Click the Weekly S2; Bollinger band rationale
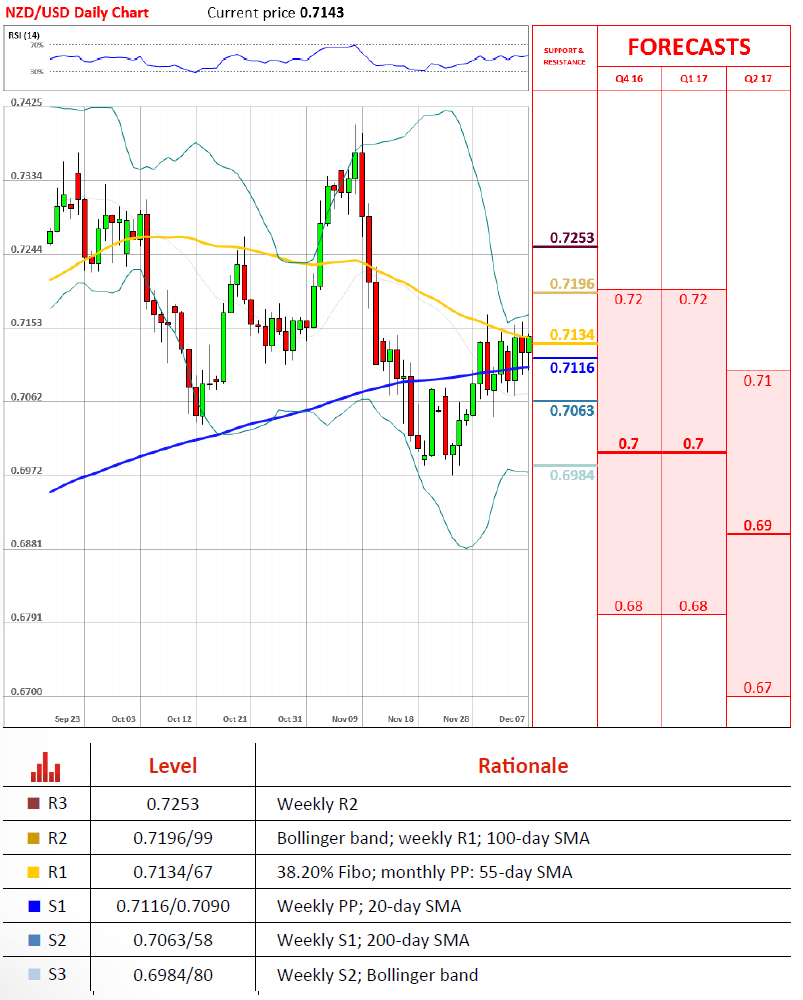 click(x=378, y=975)
